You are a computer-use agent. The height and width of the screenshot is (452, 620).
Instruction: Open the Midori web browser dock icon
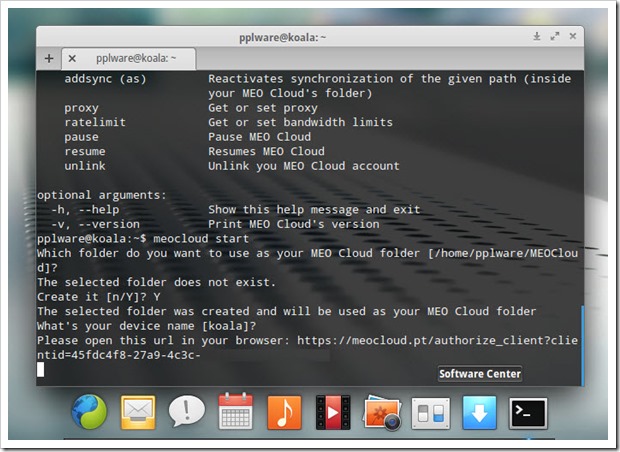click(x=89, y=412)
